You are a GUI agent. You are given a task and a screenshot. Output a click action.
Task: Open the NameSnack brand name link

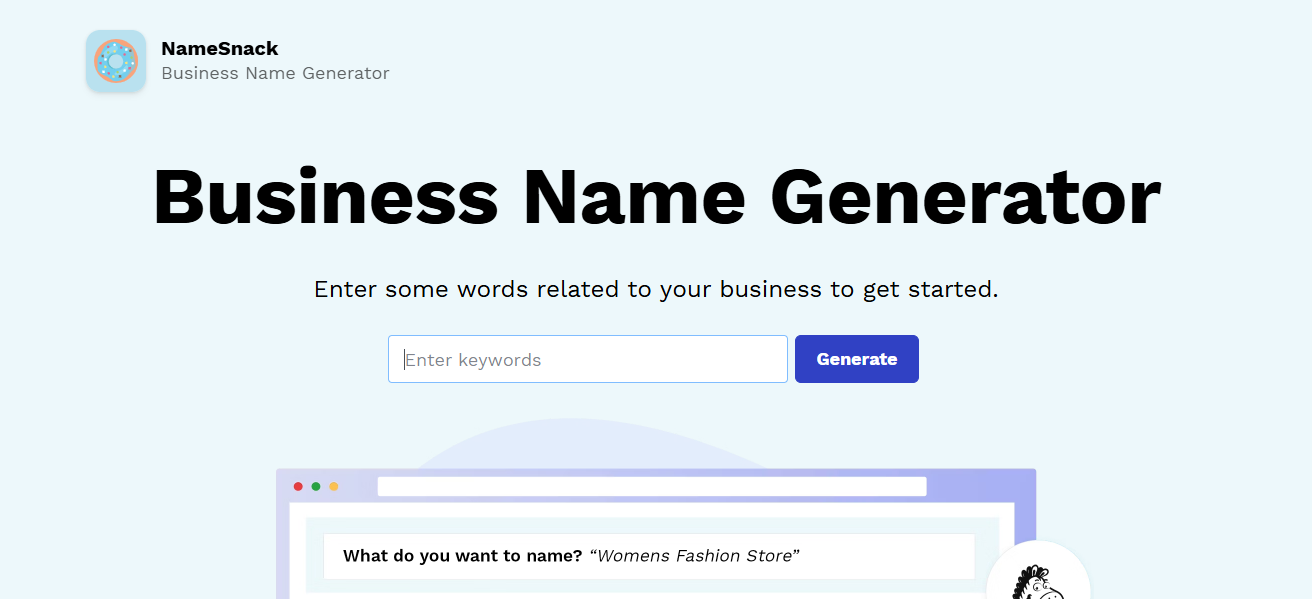(x=220, y=48)
